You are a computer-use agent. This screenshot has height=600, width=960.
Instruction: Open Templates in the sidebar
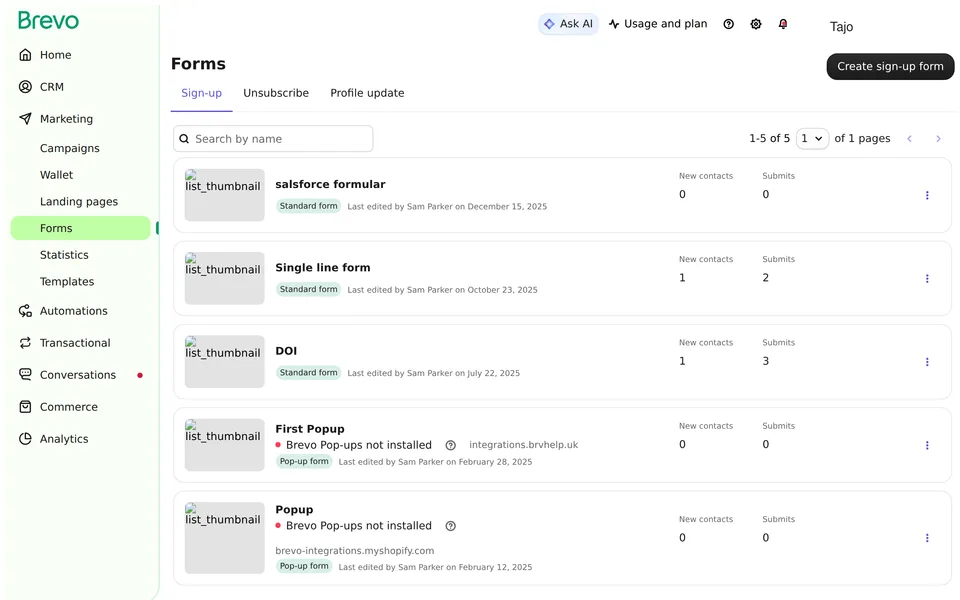(x=67, y=282)
